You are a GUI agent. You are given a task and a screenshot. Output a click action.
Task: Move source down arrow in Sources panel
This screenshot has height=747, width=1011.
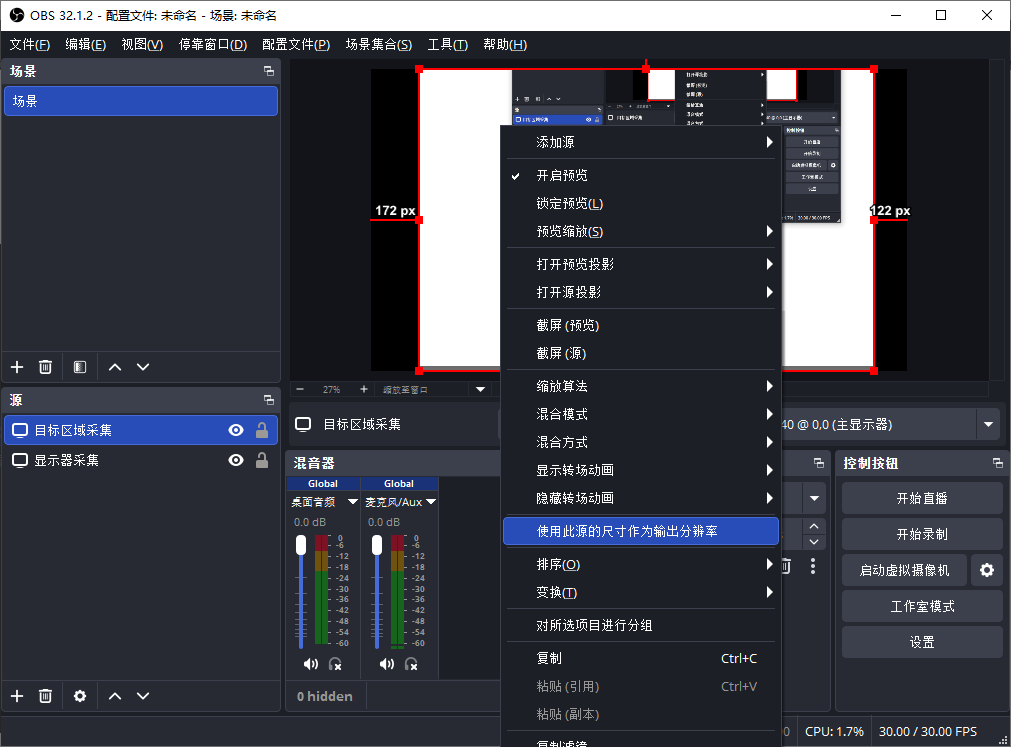(143, 696)
